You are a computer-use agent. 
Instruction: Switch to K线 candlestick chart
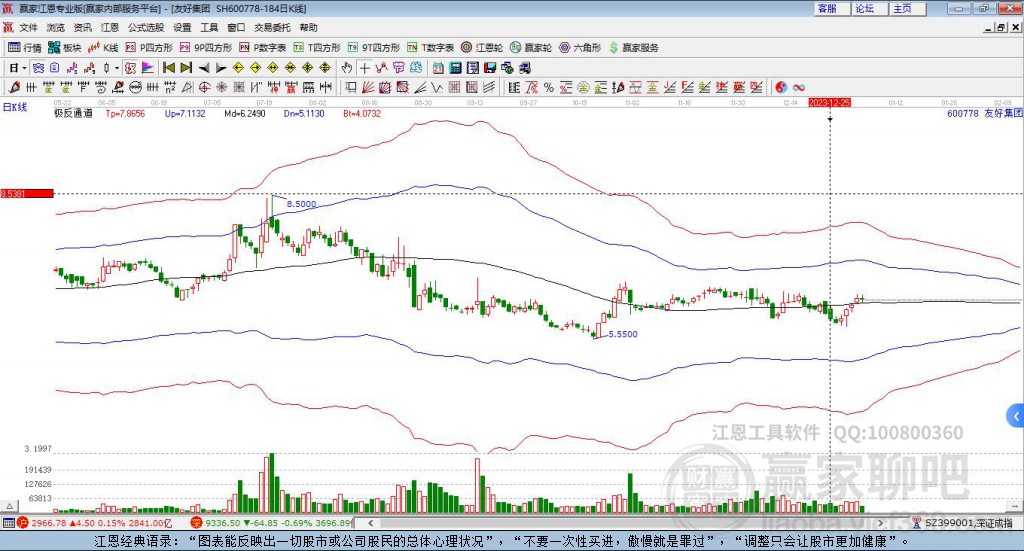coord(103,48)
